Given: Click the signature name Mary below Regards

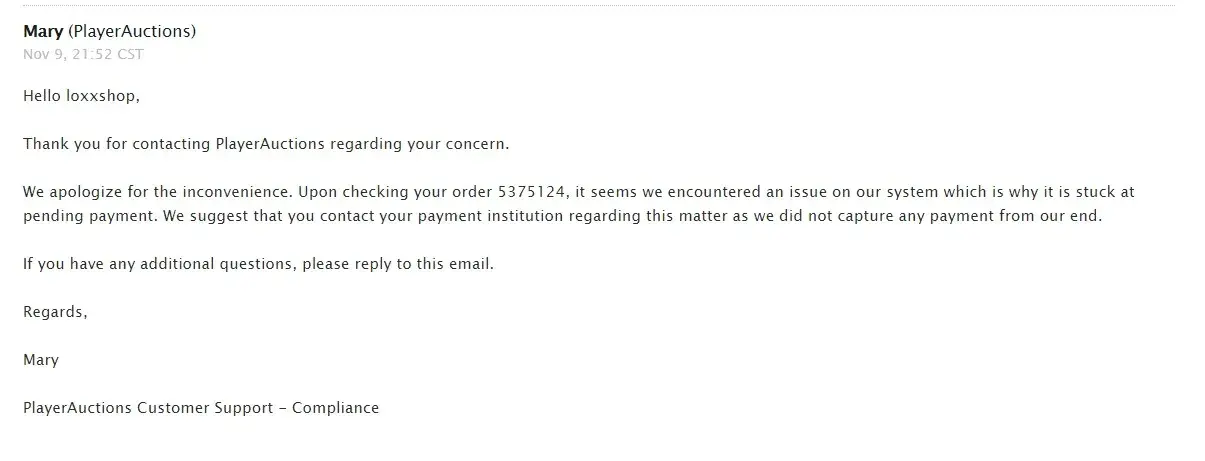Looking at the screenshot, I should 41,360.
